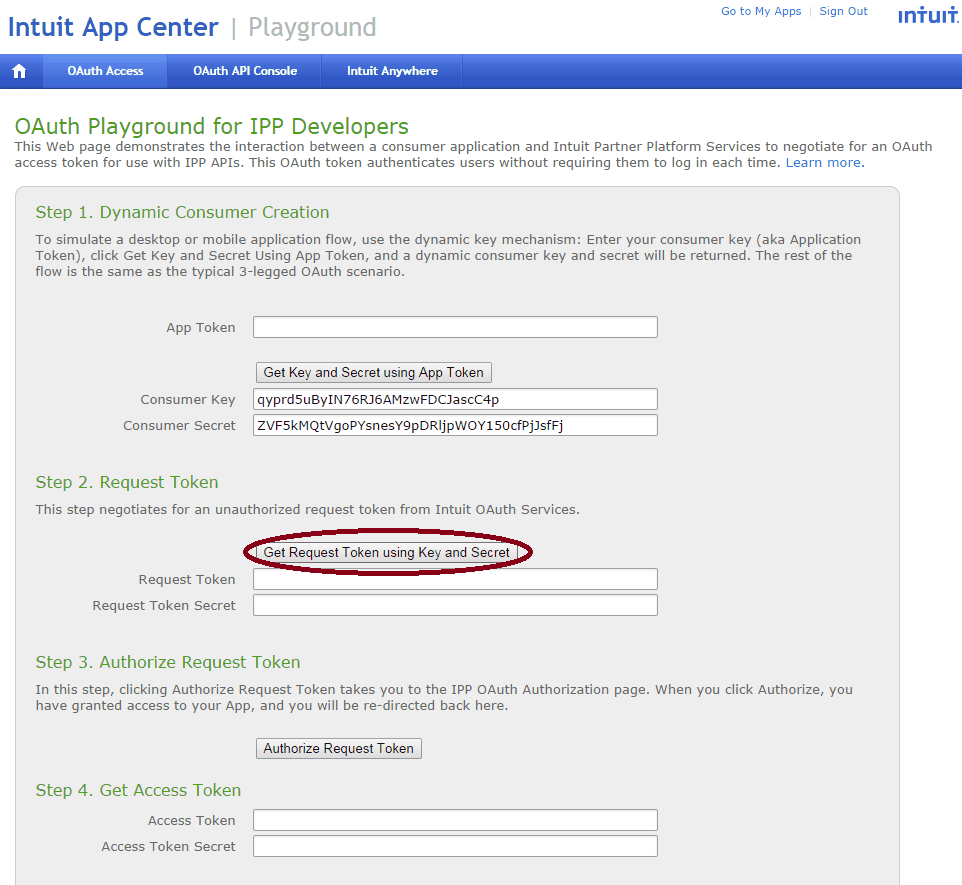This screenshot has height=885, width=962.
Task: Click the Request Token Secret label
Action: (164, 605)
